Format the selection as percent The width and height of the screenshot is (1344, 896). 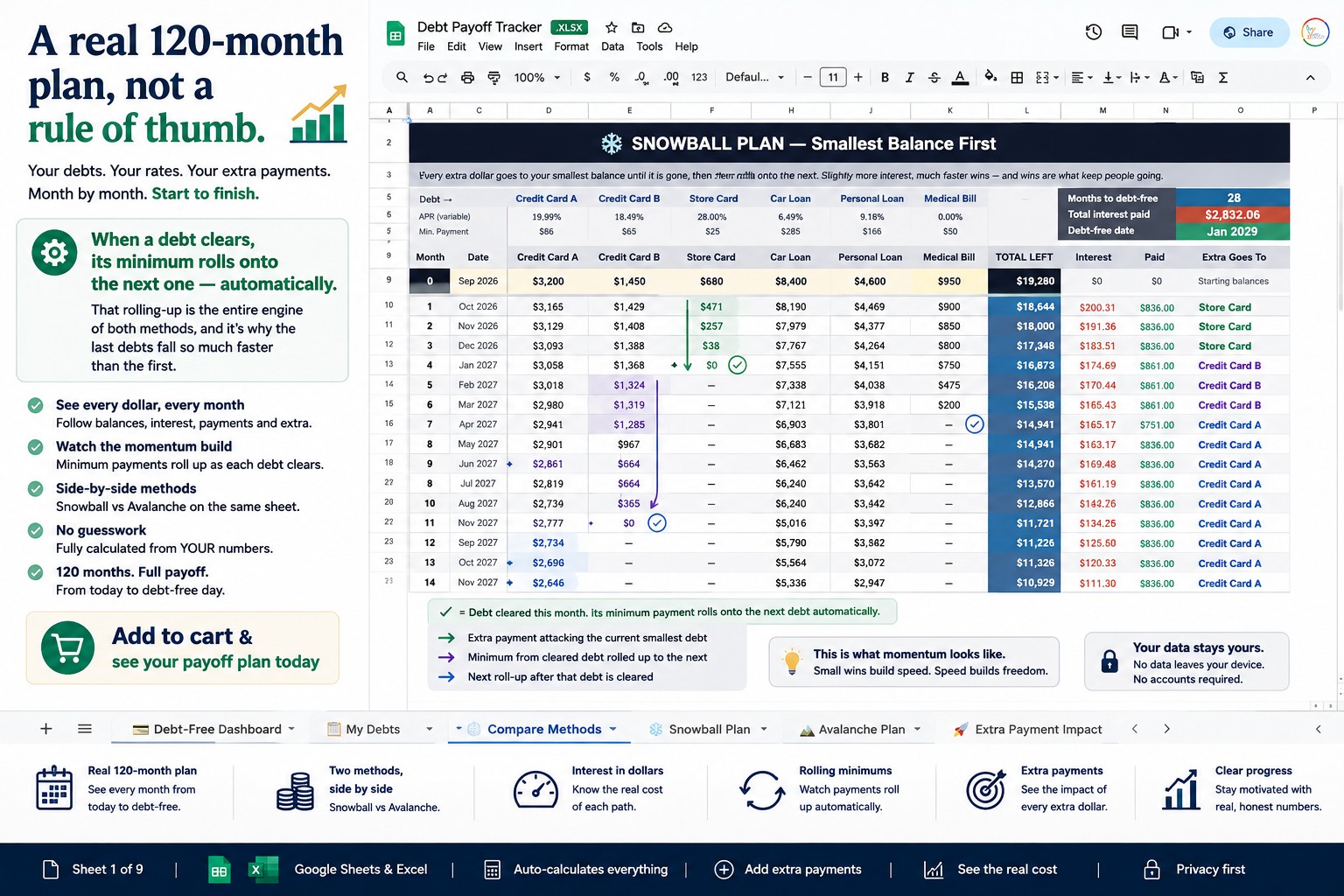click(x=614, y=78)
